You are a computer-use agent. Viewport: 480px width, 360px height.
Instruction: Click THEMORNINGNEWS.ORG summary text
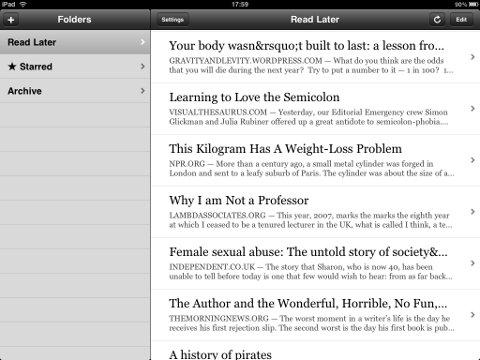[312, 323]
